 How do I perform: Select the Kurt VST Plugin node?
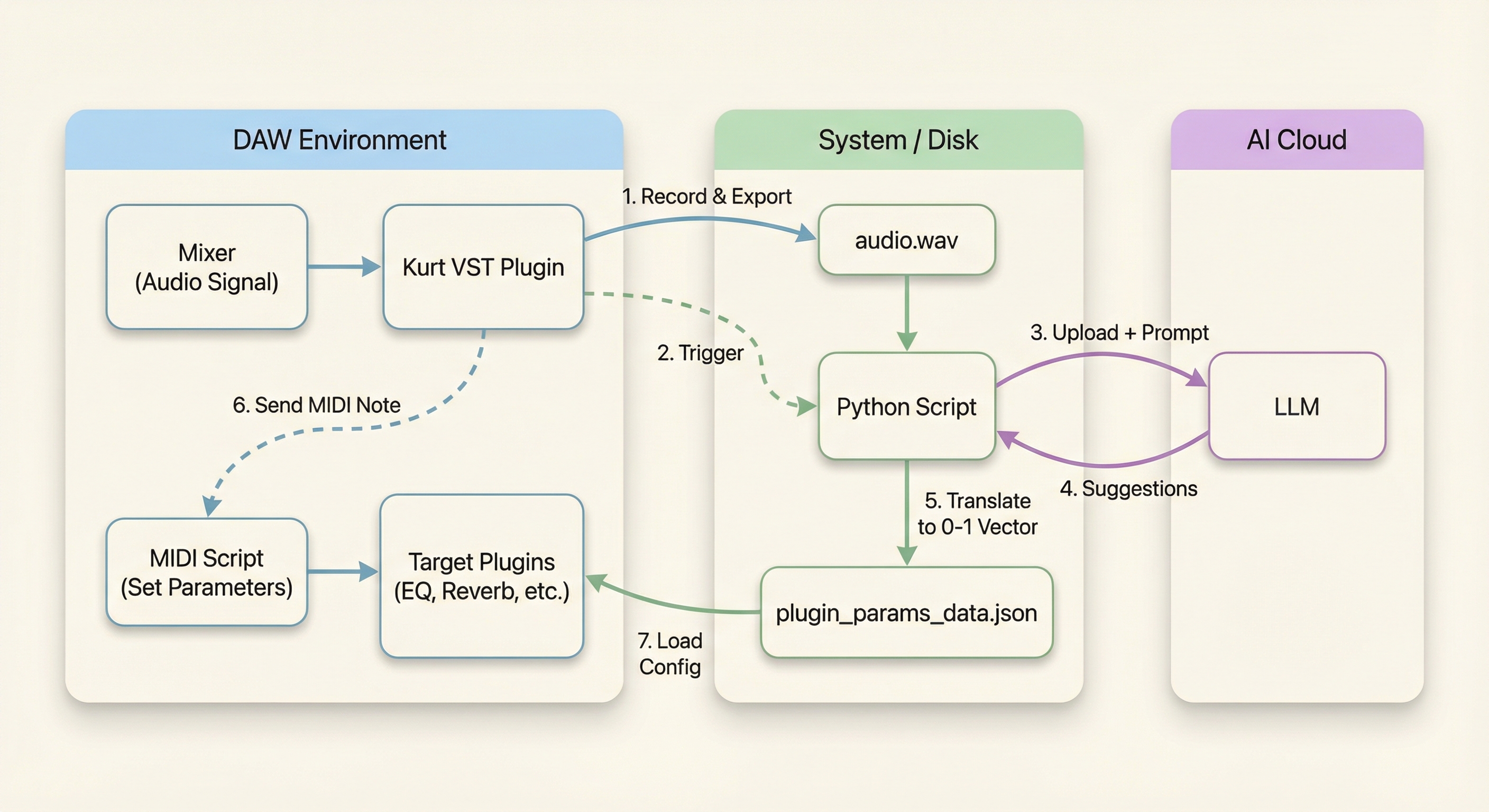[x=483, y=267]
